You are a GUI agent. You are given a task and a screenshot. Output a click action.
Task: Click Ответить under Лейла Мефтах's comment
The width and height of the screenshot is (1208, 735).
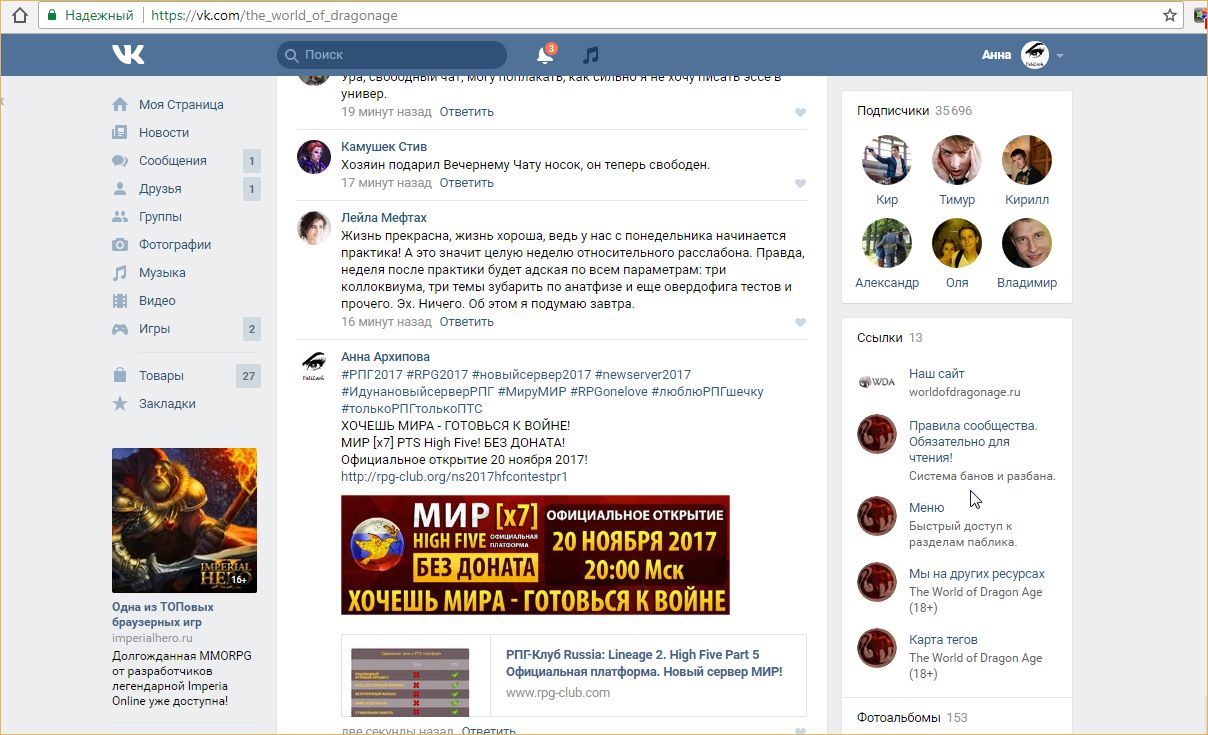point(466,322)
